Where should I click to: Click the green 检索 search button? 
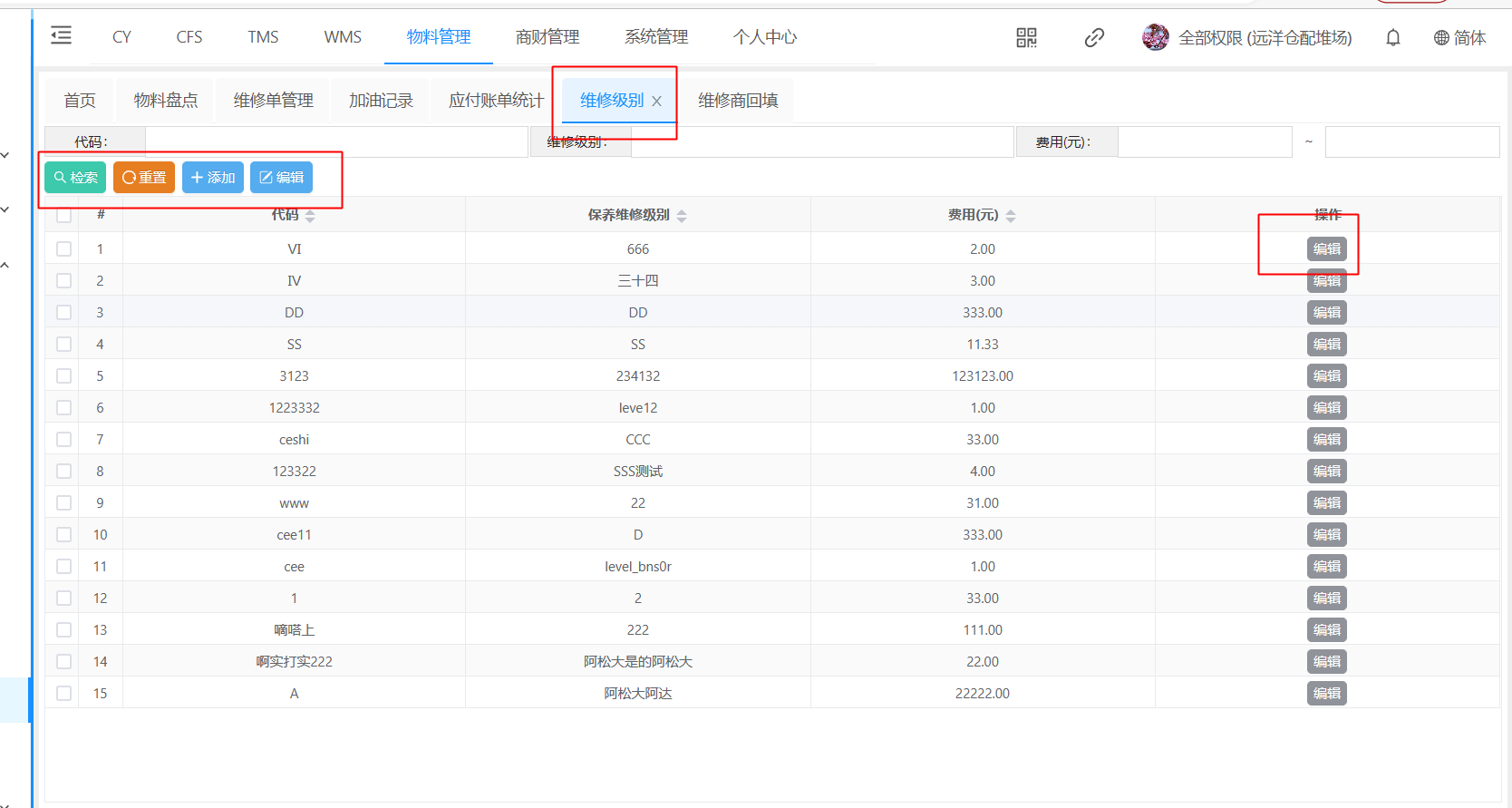coord(75,178)
